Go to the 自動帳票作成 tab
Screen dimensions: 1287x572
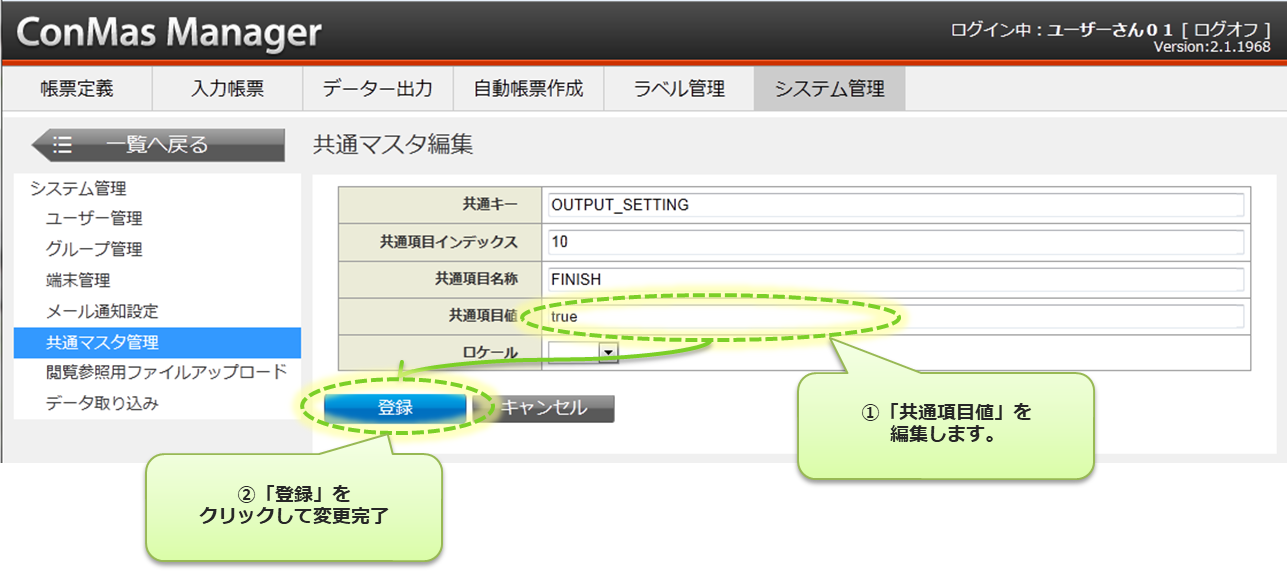[528, 89]
